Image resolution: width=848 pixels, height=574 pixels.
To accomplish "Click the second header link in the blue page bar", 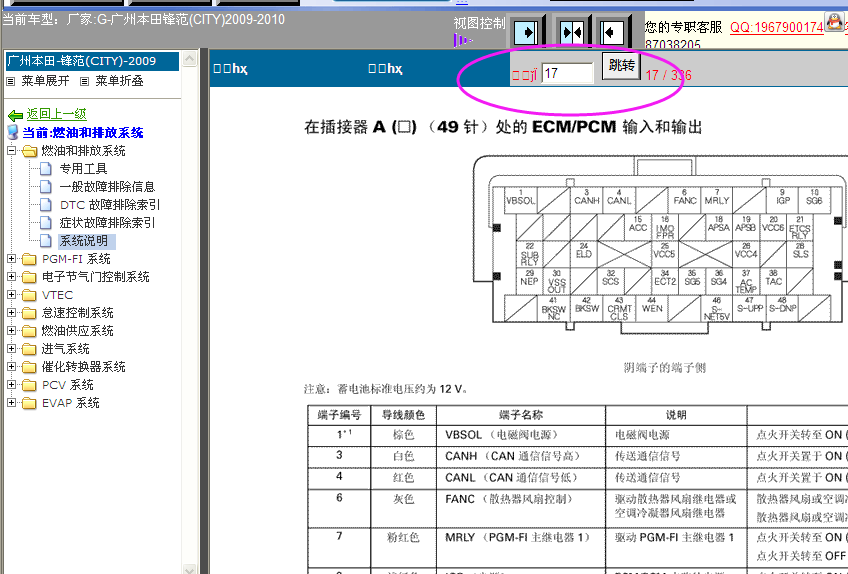I will (x=385, y=69).
